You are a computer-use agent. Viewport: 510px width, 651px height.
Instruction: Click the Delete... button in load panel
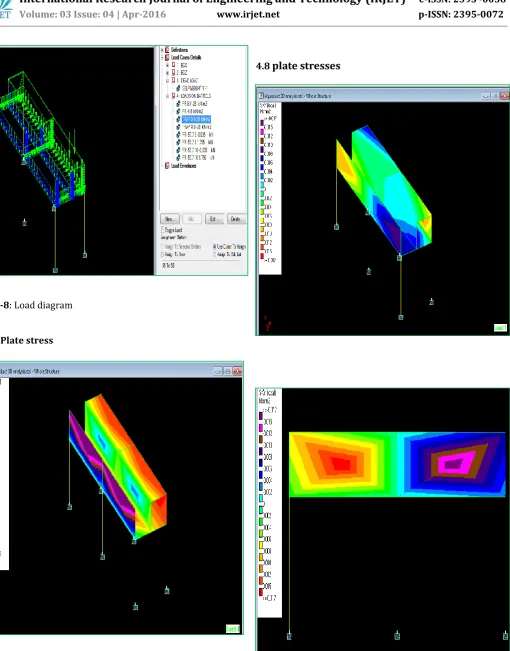pyautogui.click(x=237, y=219)
